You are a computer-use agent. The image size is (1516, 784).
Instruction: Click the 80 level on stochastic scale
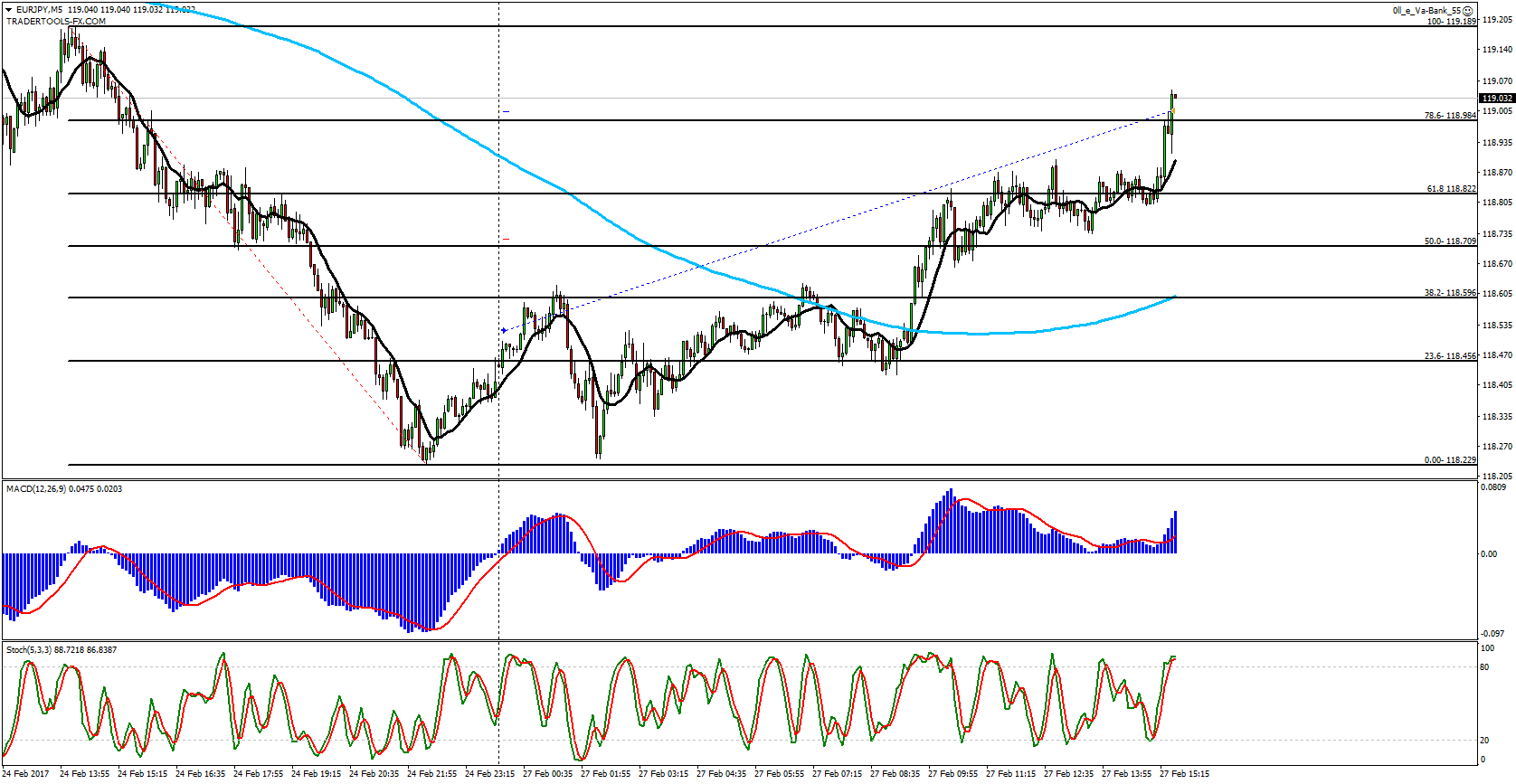tap(1484, 667)
